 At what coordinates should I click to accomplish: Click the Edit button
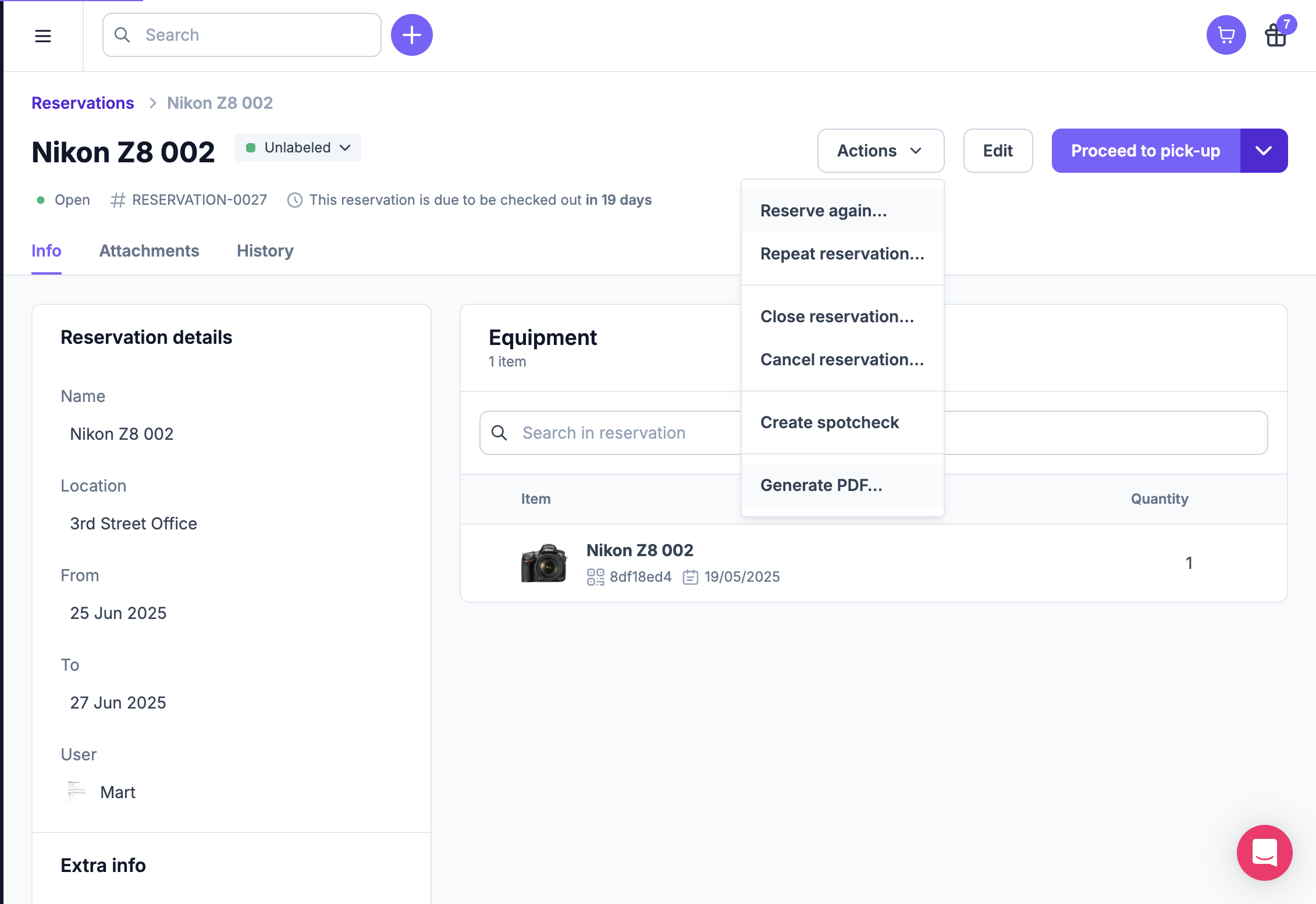[998, 151]
